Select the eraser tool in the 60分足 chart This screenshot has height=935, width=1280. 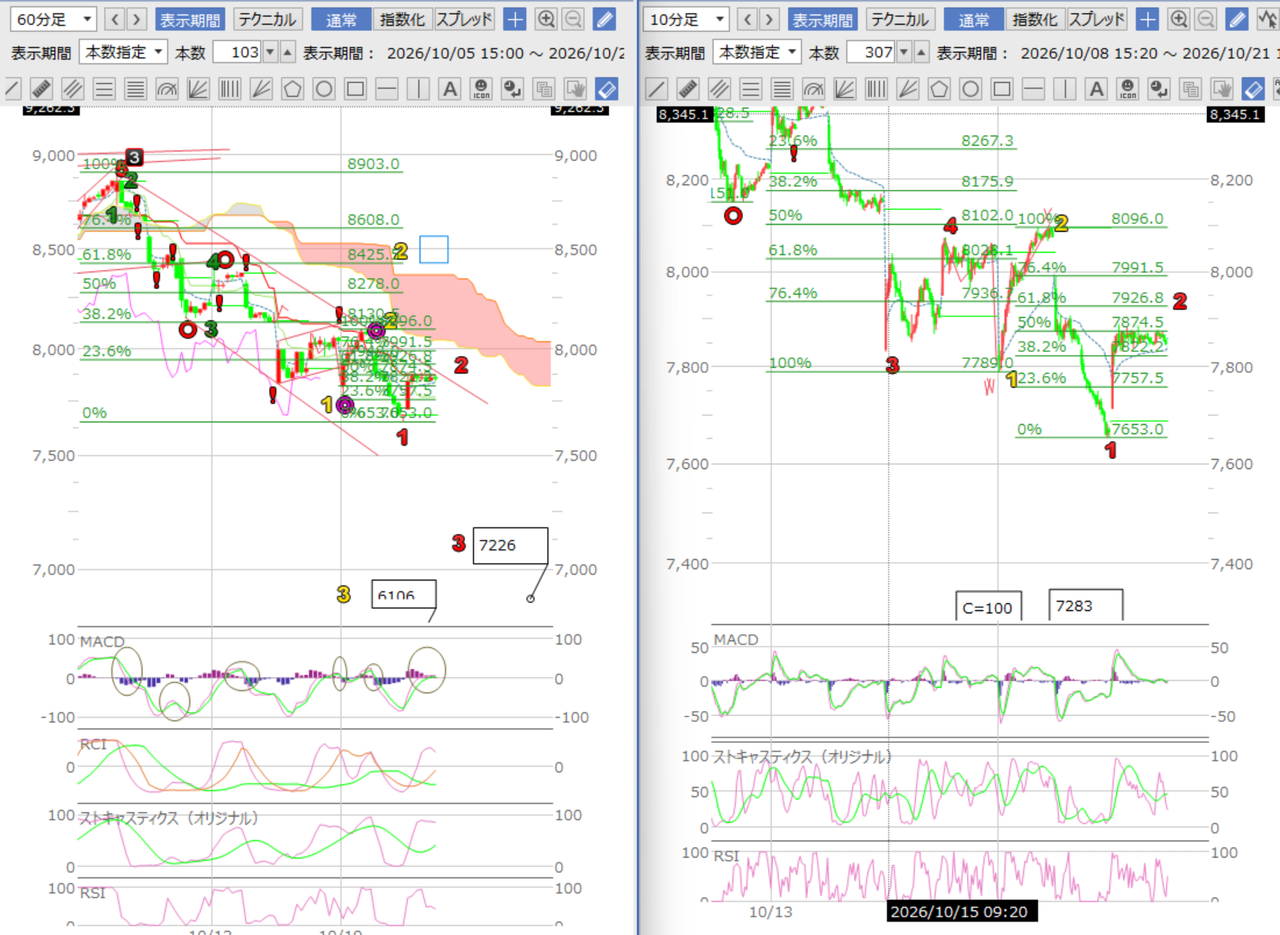click(x=607, y=88)
